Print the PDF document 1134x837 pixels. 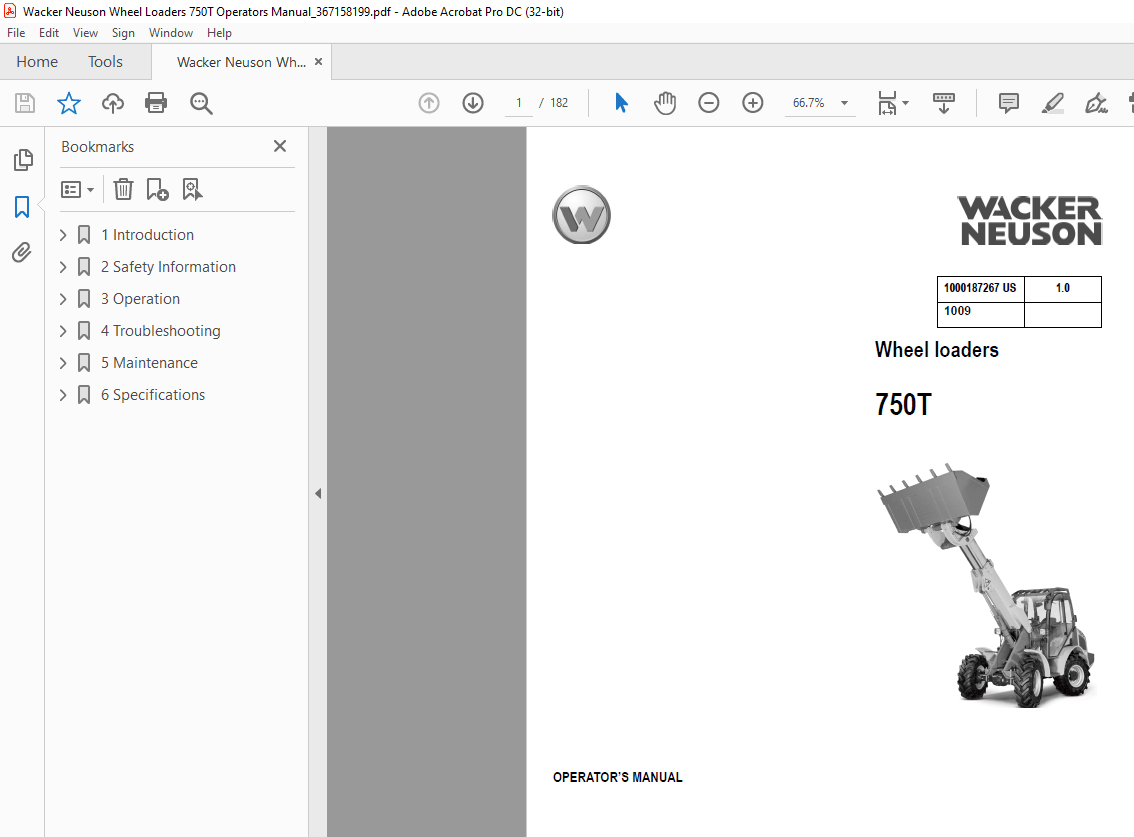click(156, 102)
